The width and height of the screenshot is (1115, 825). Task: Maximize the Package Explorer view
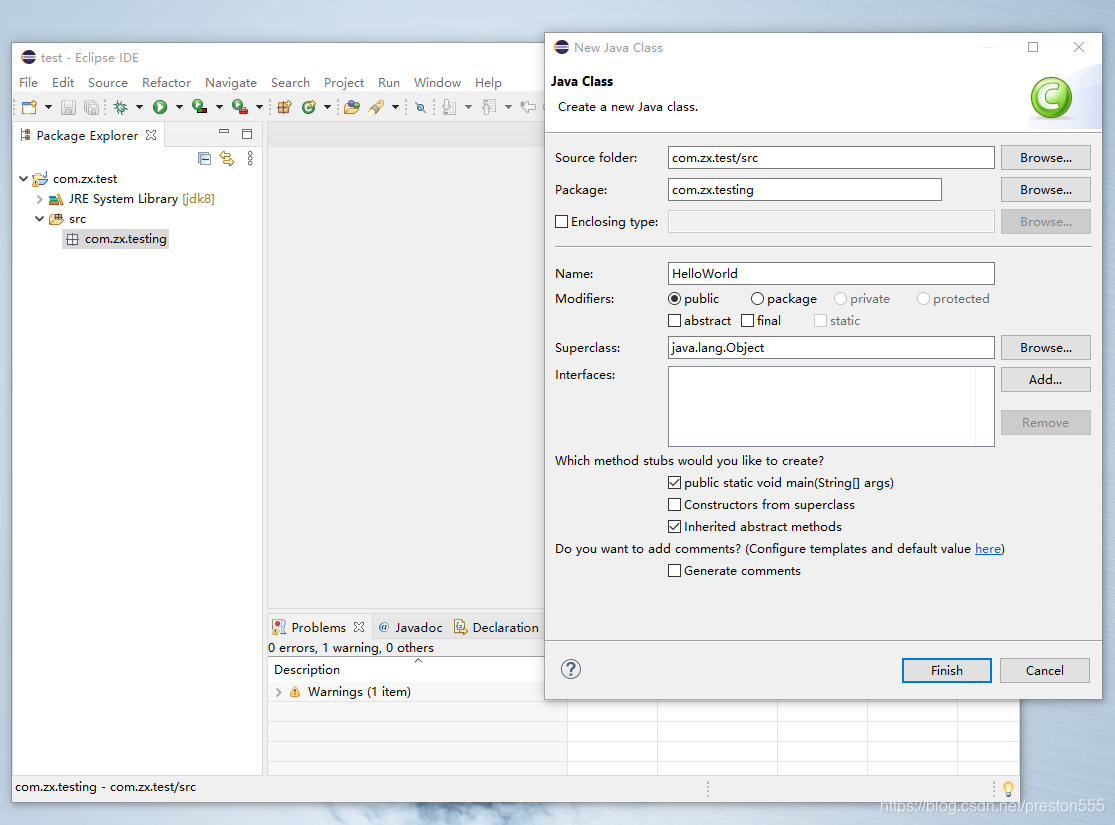coord(247,134)
